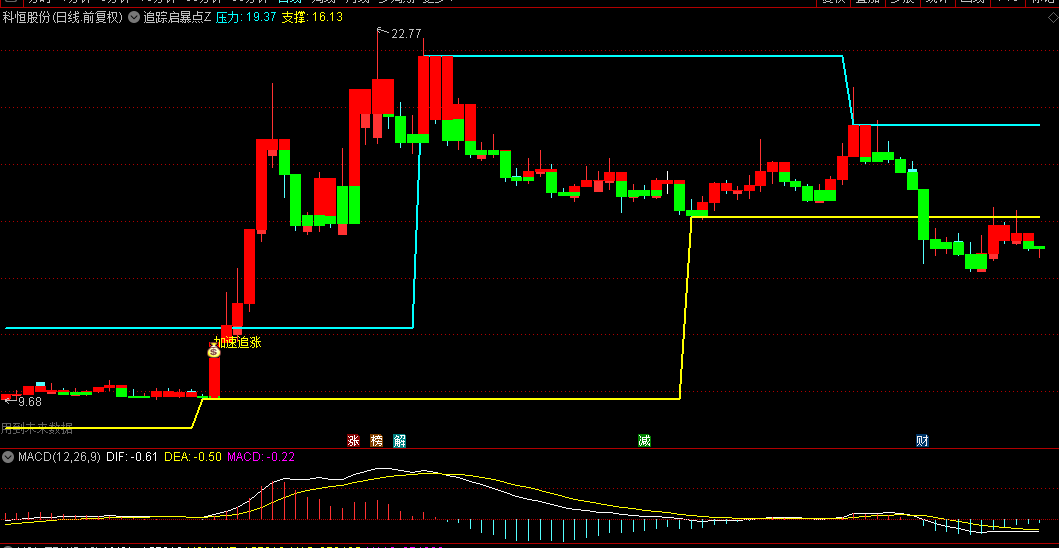The image size is (1059, 548).
Task: Click the 支撑: 16.13 value
Action: tap(312, 18)
